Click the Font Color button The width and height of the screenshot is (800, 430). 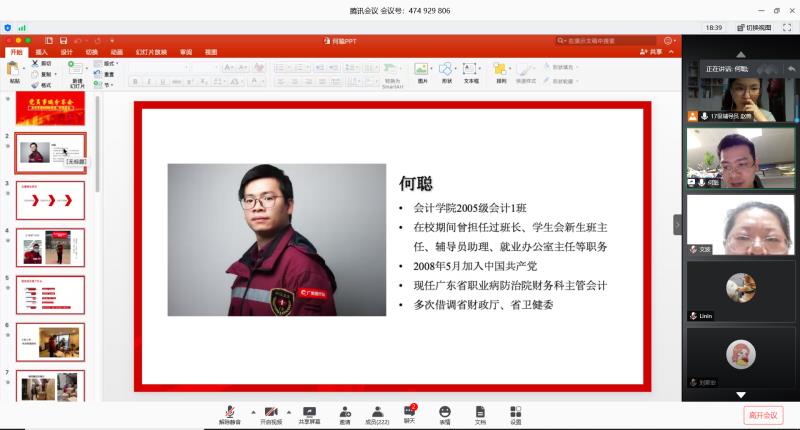(x=255, y=82)
